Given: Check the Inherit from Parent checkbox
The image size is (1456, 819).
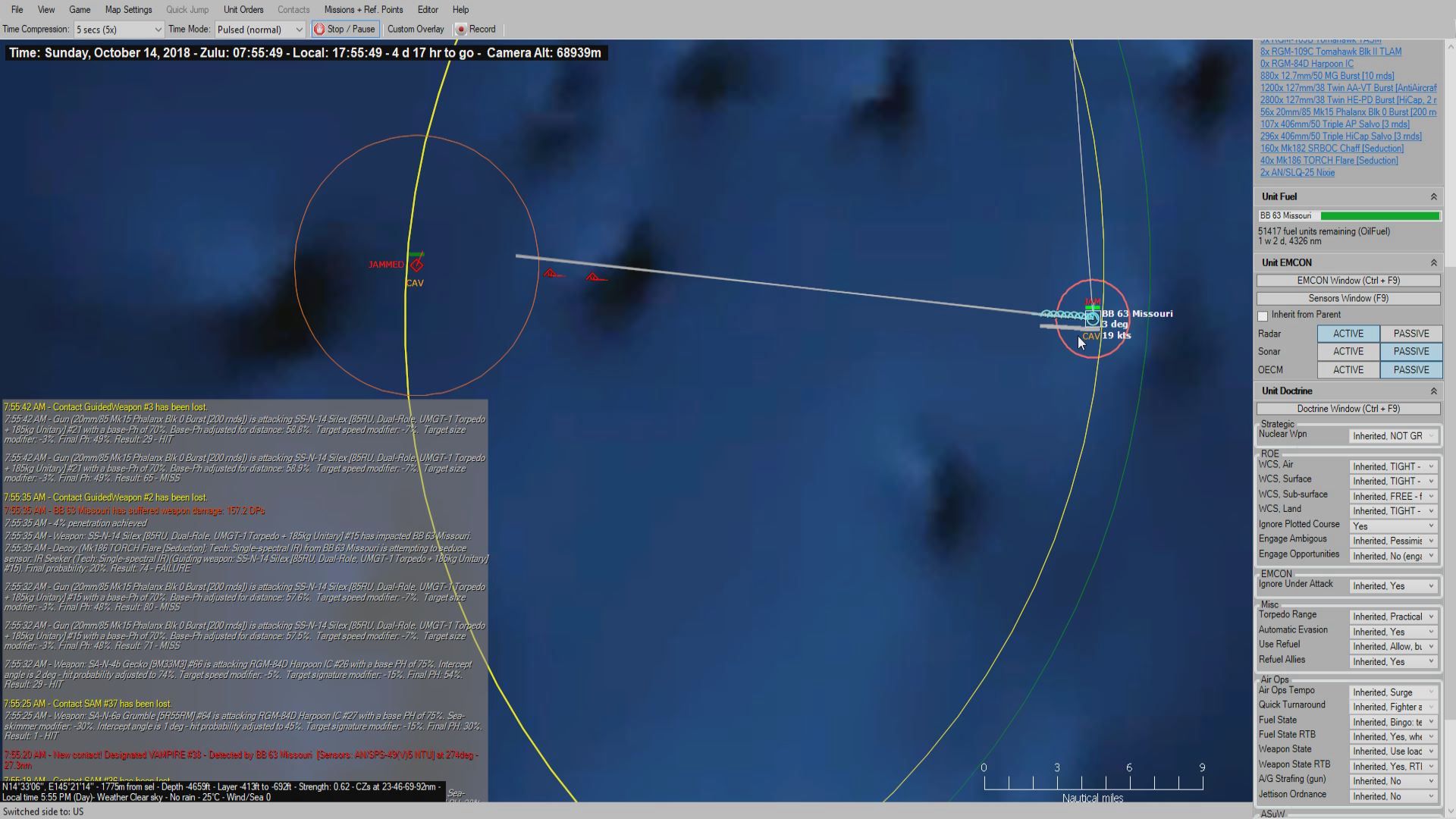Looking at the screenshot, I should 1263,315.
